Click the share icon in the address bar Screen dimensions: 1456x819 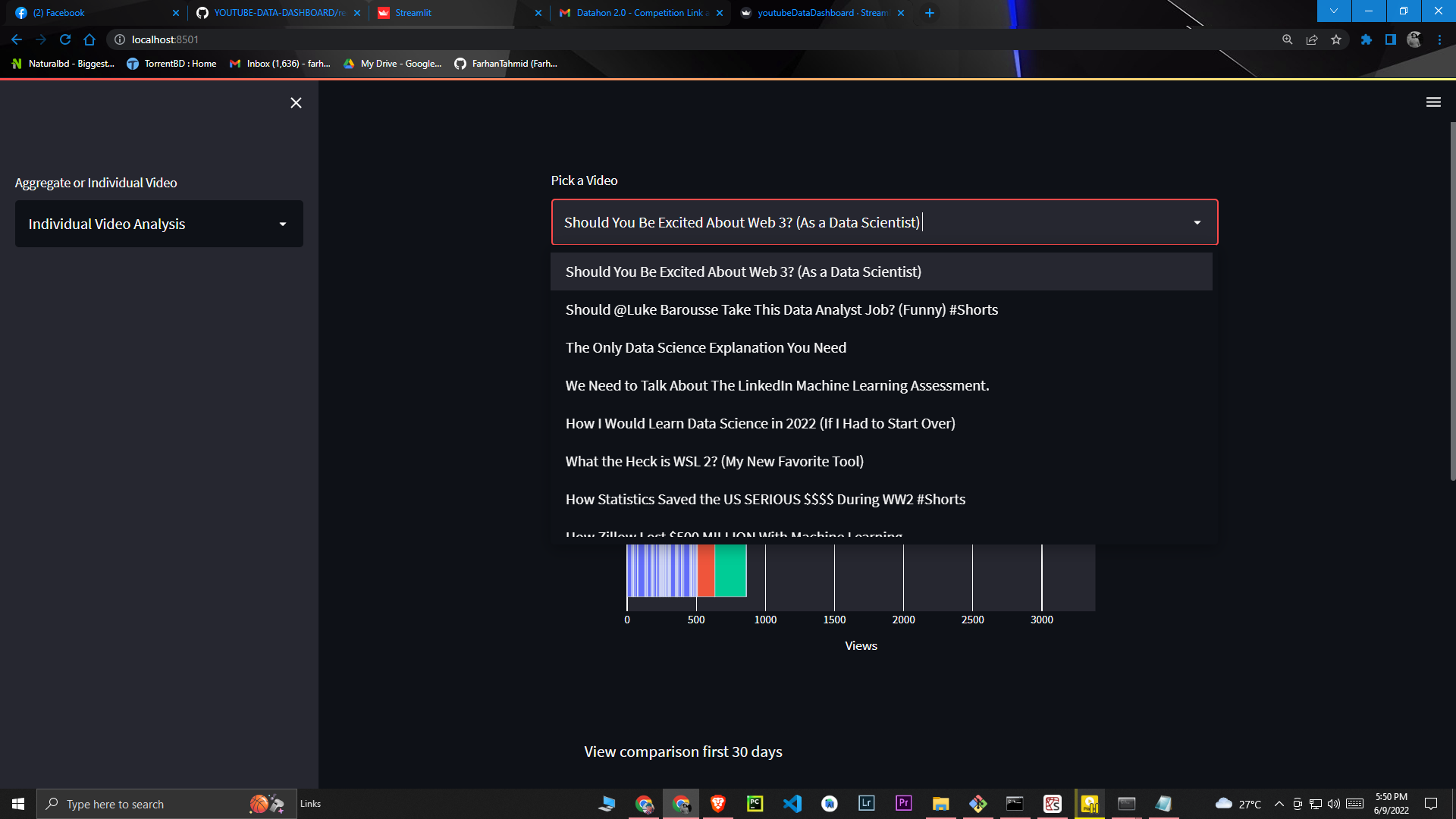tap(1312, 39)
